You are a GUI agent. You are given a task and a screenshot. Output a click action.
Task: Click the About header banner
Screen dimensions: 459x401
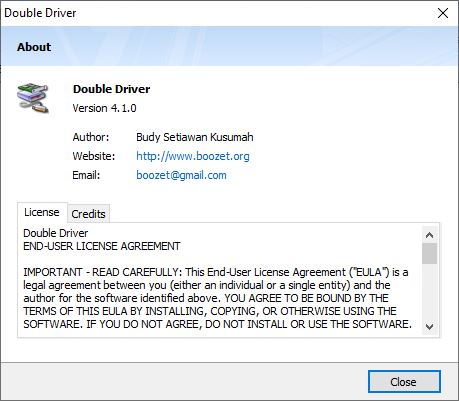[x=229, y=46]
